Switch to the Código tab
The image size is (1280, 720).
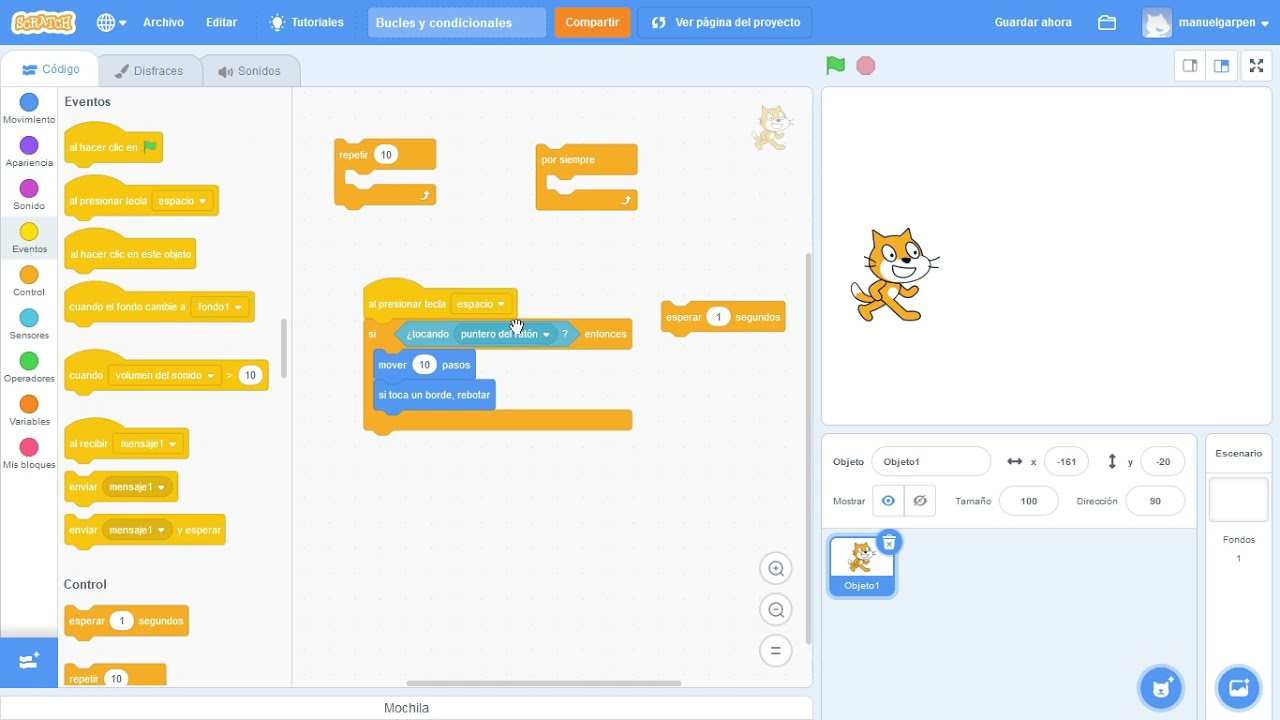(x=50, y=70)
